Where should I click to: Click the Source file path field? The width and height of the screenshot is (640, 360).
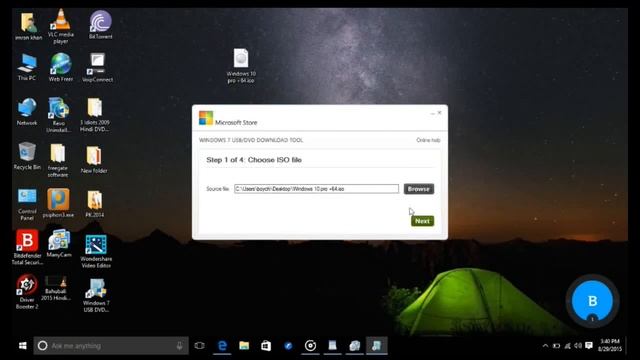pos(316,189)
